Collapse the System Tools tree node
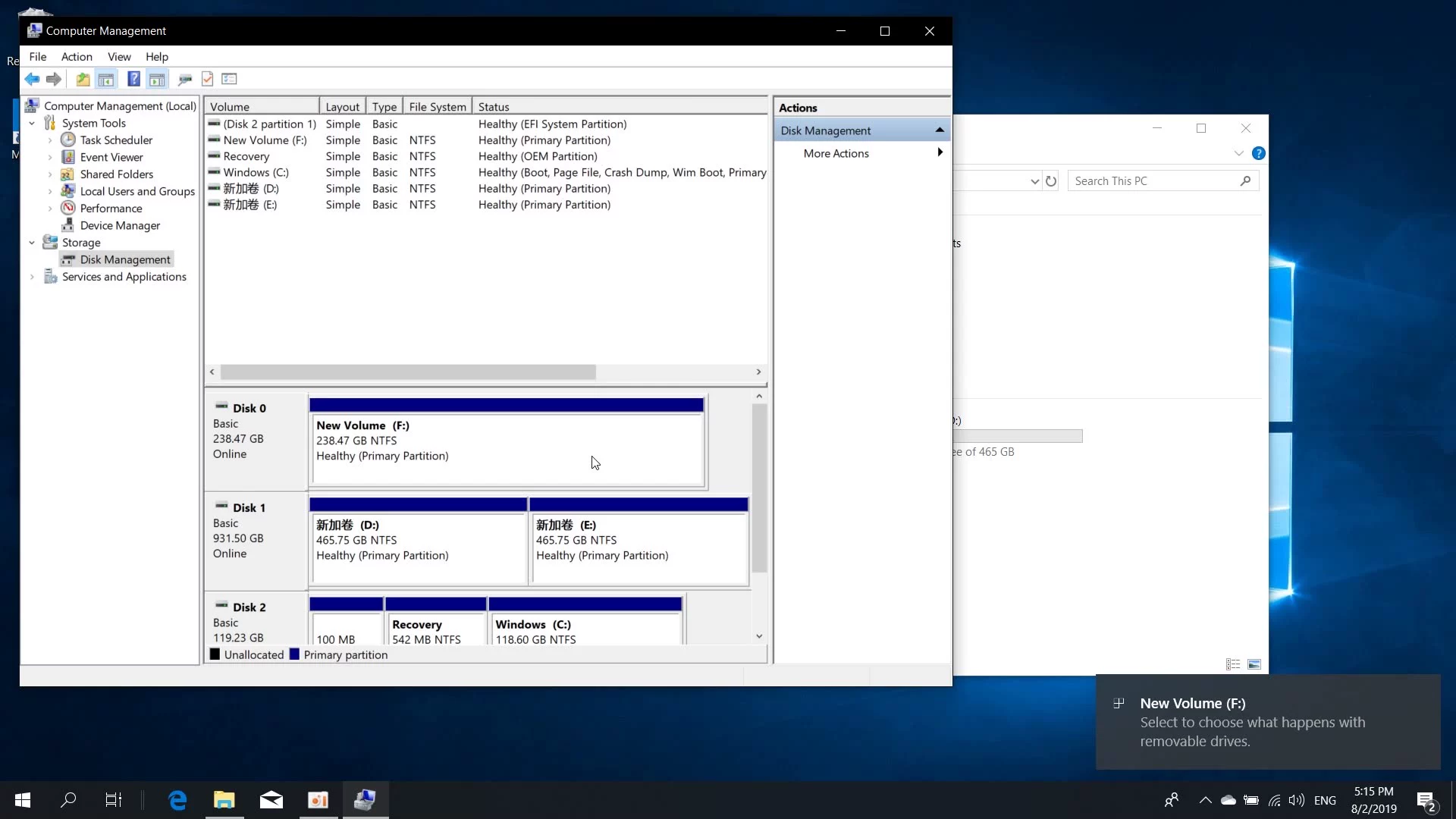Viewport: 1456px width, 819px height. tap(32, 123)
